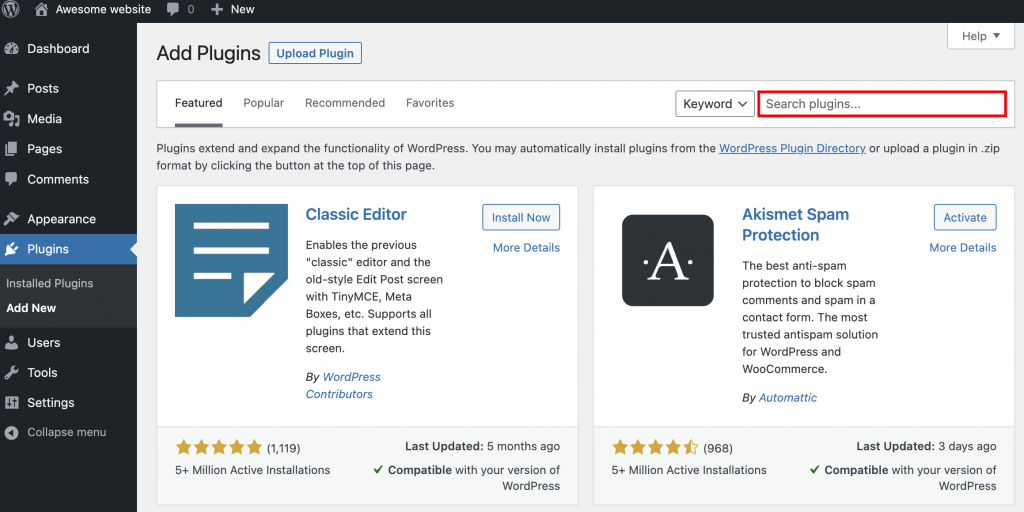Click the Appearance paintbrush icon
The width and height of the screenshot is (1024, 512).
(12, 219)
